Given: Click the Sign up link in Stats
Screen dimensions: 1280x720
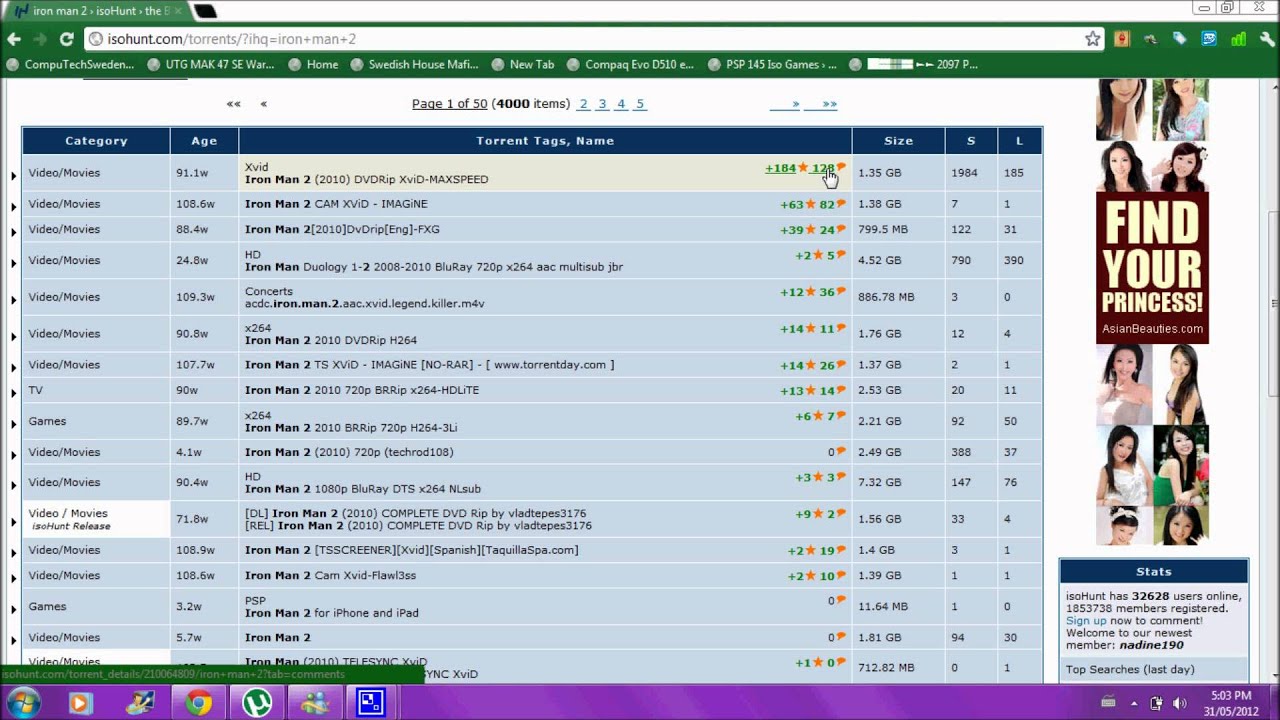Looking at the screenshot, I should (x=1086, y=620).
